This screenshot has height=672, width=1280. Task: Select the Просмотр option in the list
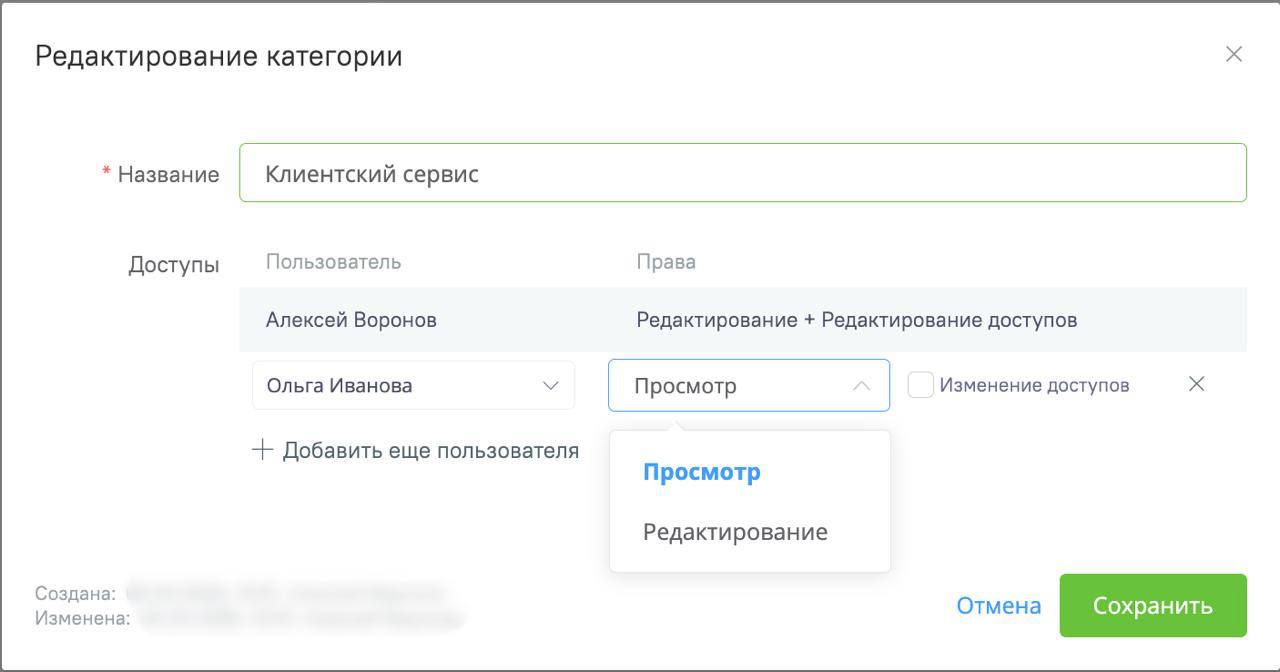[x=702, y=471]
